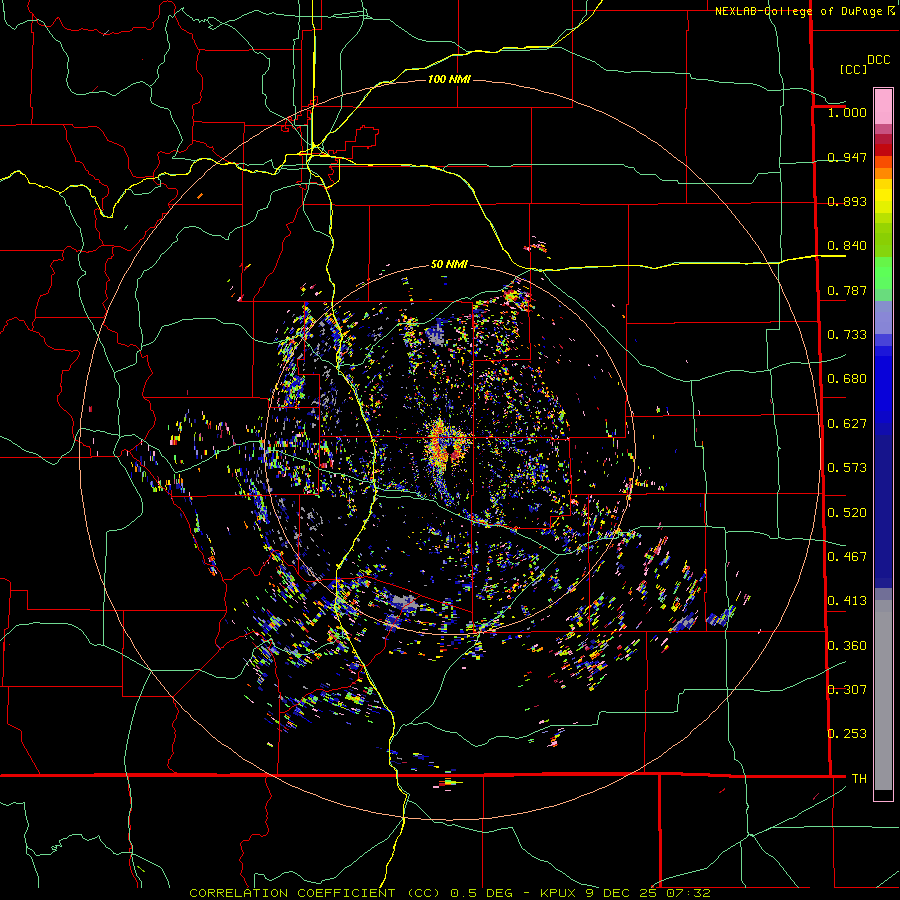Click the 0.520 legend value

click(x=847, y=513)
